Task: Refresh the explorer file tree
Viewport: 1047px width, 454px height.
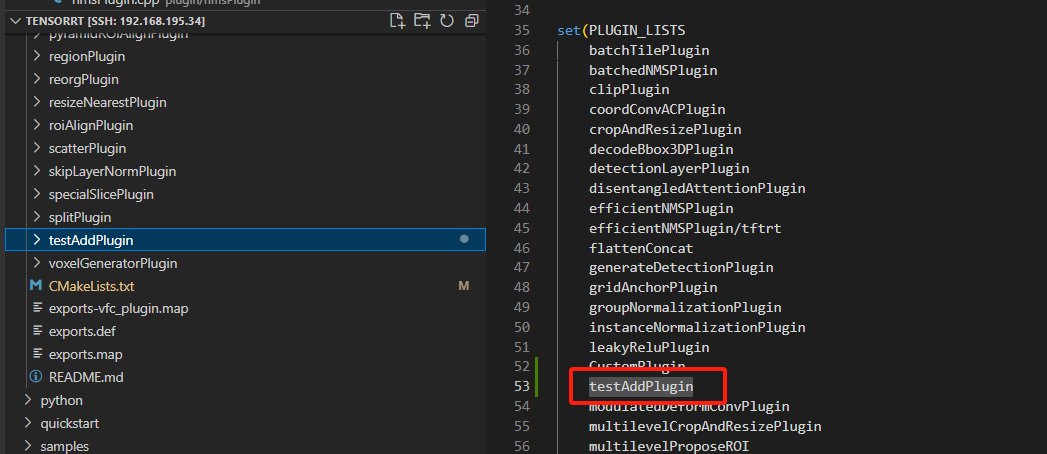Action: pyautogui.click(x=447, y=21)
